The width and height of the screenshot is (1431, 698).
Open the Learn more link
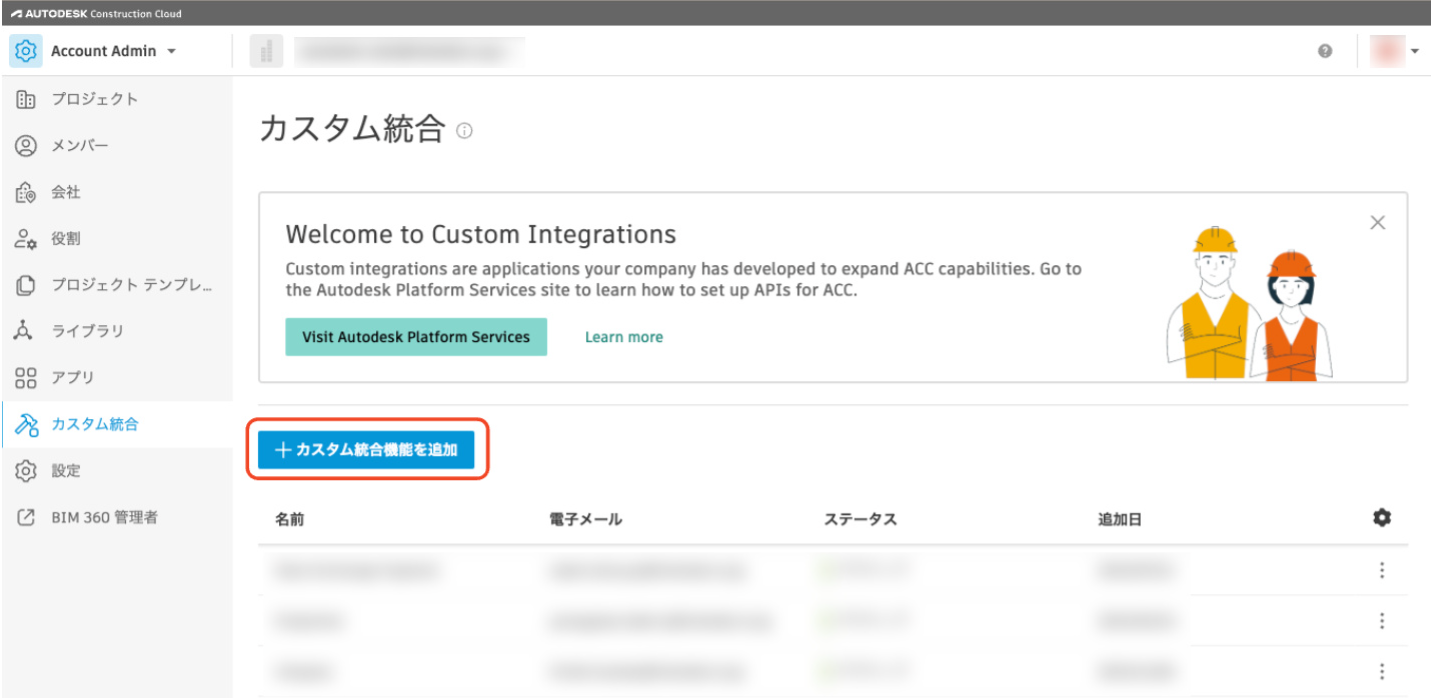pos(624,337)
